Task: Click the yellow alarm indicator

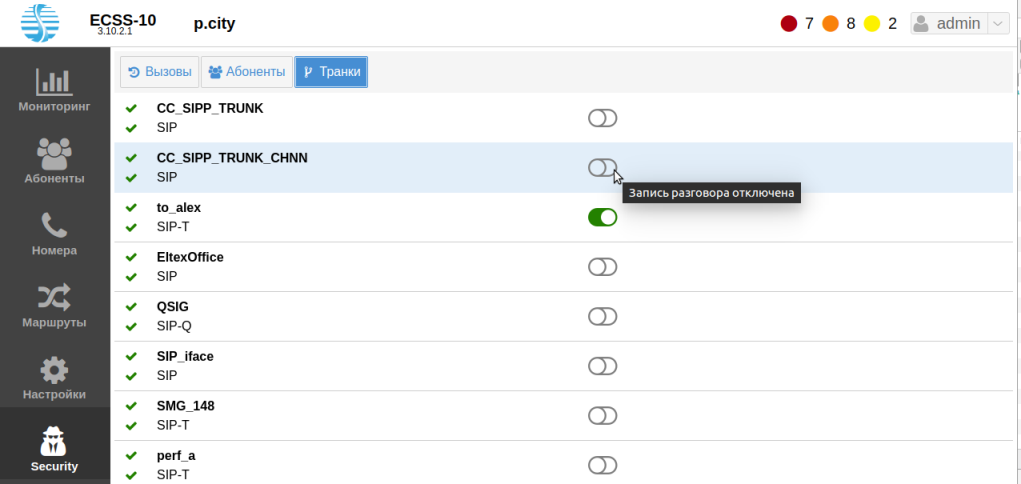Action: tap(872, 23)
